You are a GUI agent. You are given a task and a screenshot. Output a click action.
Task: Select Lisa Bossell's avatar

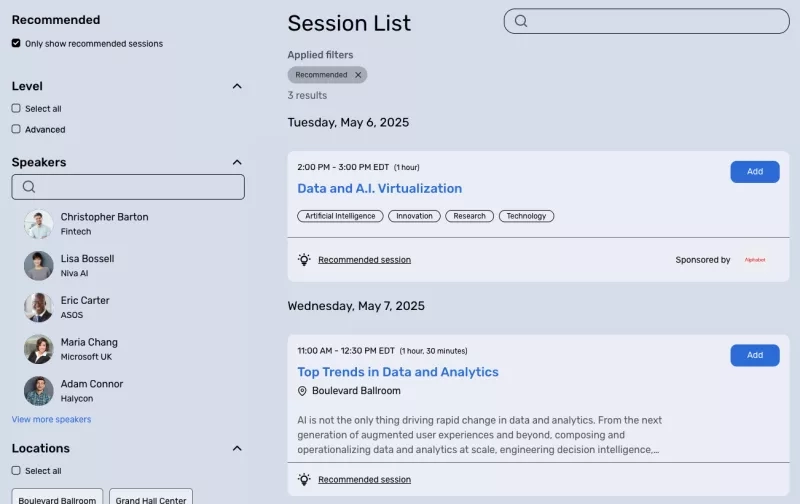(38, 266)
